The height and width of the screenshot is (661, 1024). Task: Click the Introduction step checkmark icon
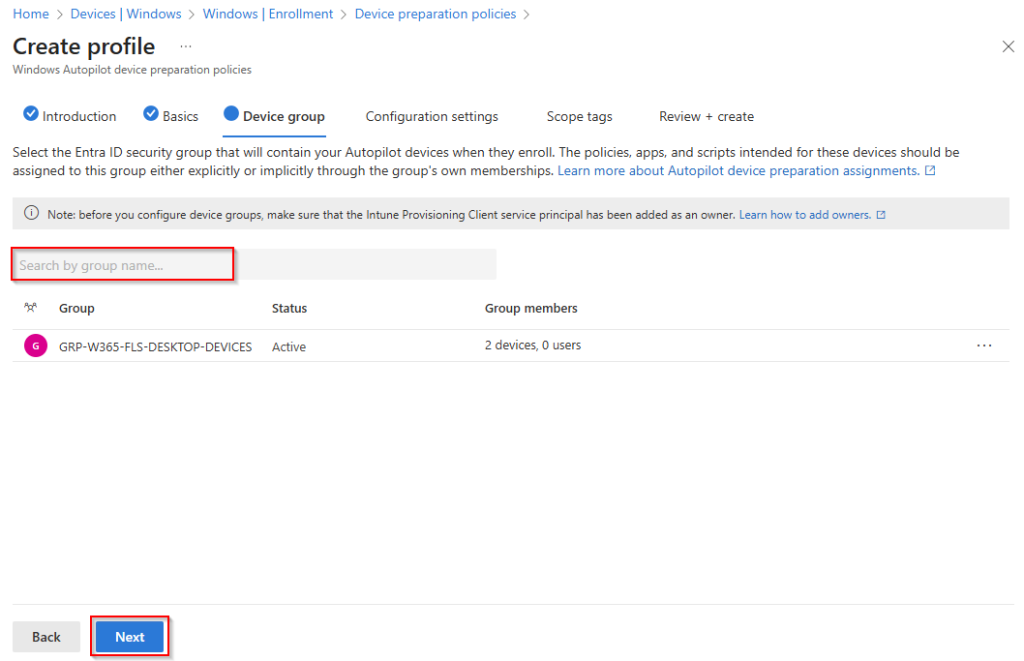point(30,114)
